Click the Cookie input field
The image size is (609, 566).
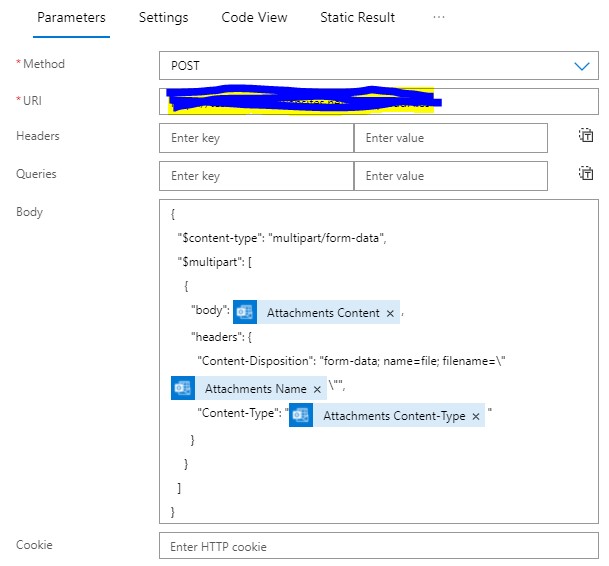pos(379,546)
